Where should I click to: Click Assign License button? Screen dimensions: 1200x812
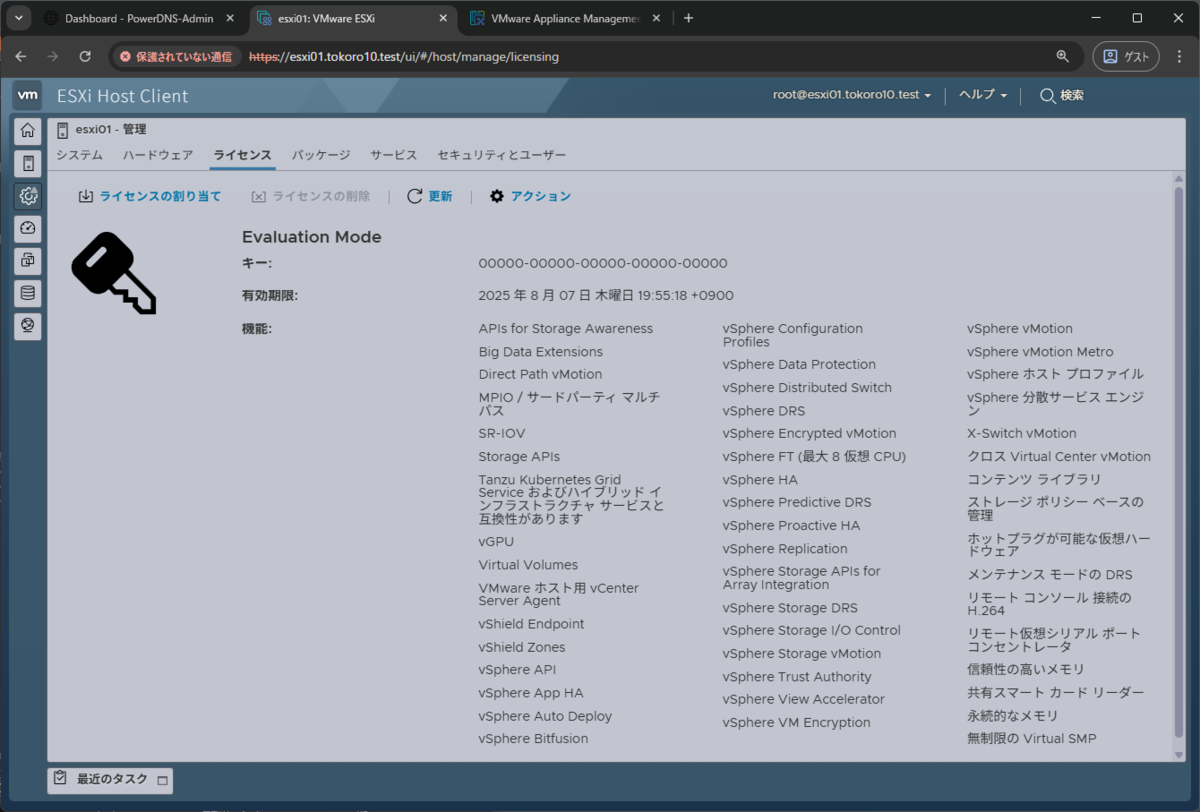(x=150, y=197)
